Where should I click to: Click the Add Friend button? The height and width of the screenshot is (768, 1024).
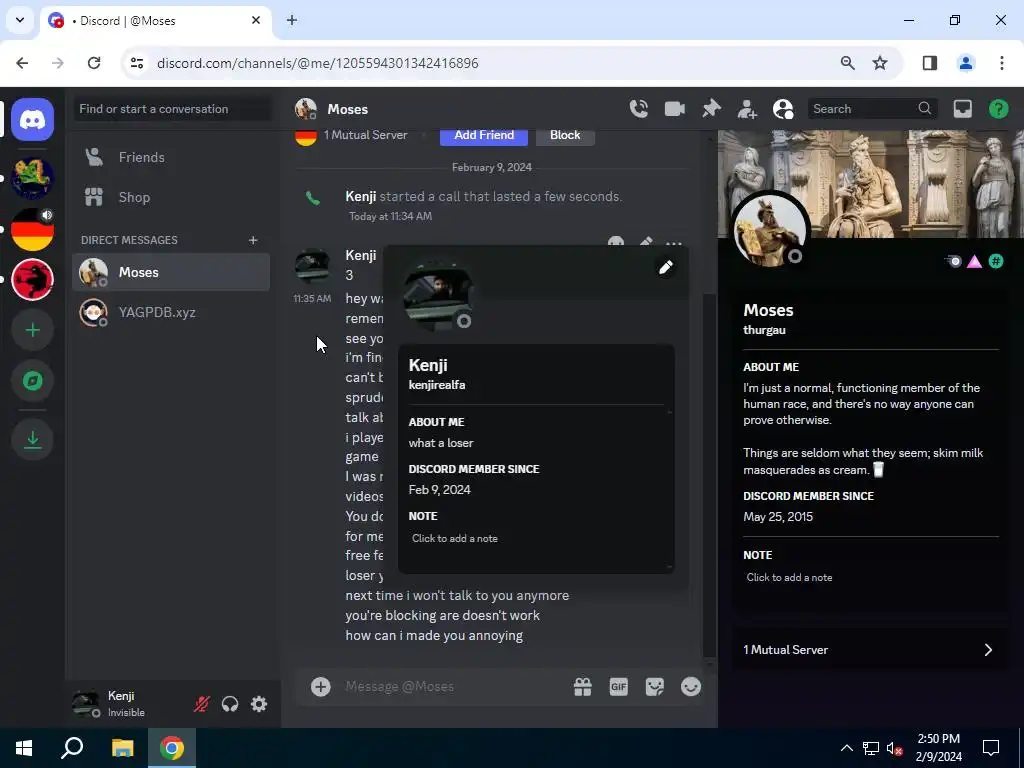coord(484,135)
